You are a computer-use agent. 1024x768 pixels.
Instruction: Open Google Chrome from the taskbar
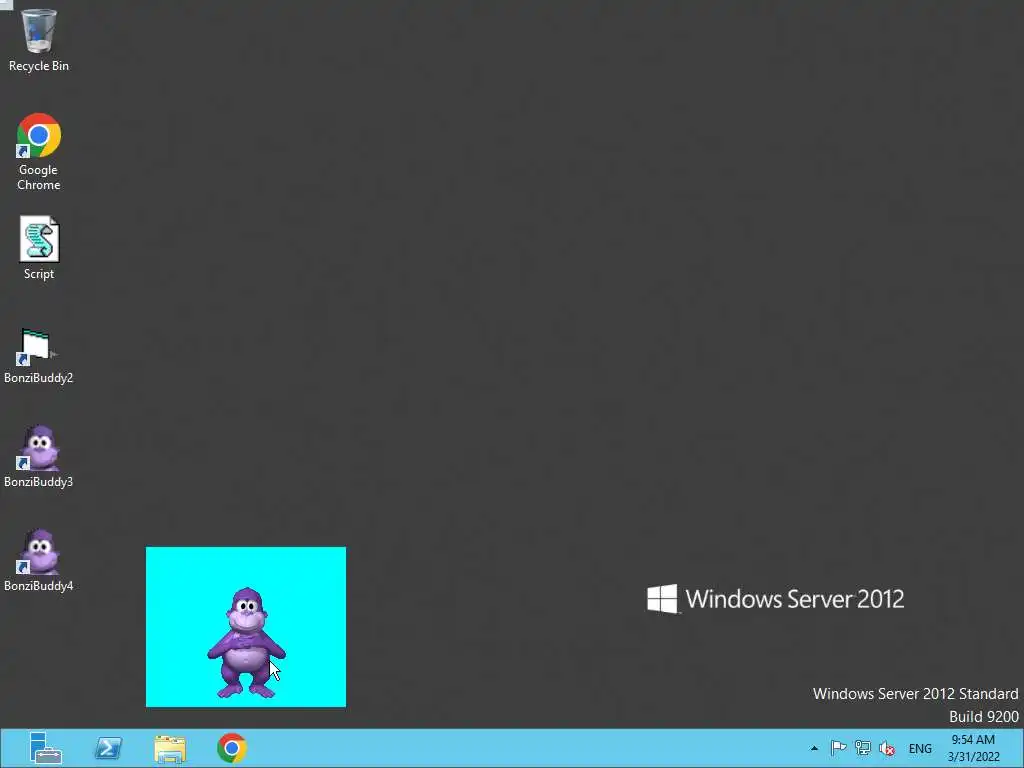click(x=232, y=748)
